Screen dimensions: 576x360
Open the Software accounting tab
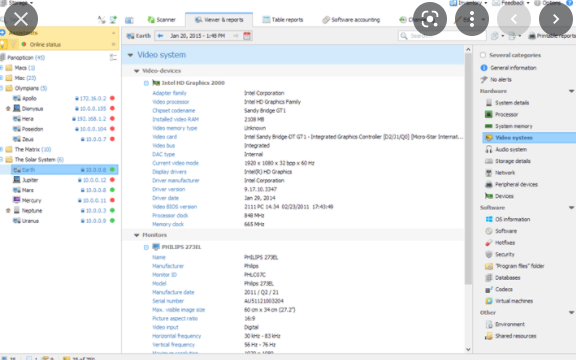click(351, 20)
